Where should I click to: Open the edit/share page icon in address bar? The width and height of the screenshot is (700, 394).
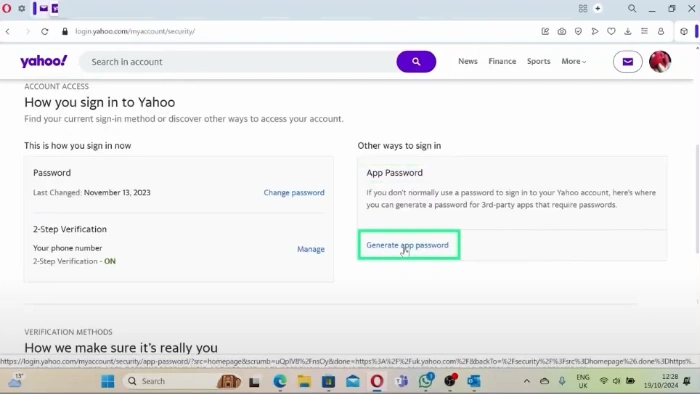[x=545, y=31]
